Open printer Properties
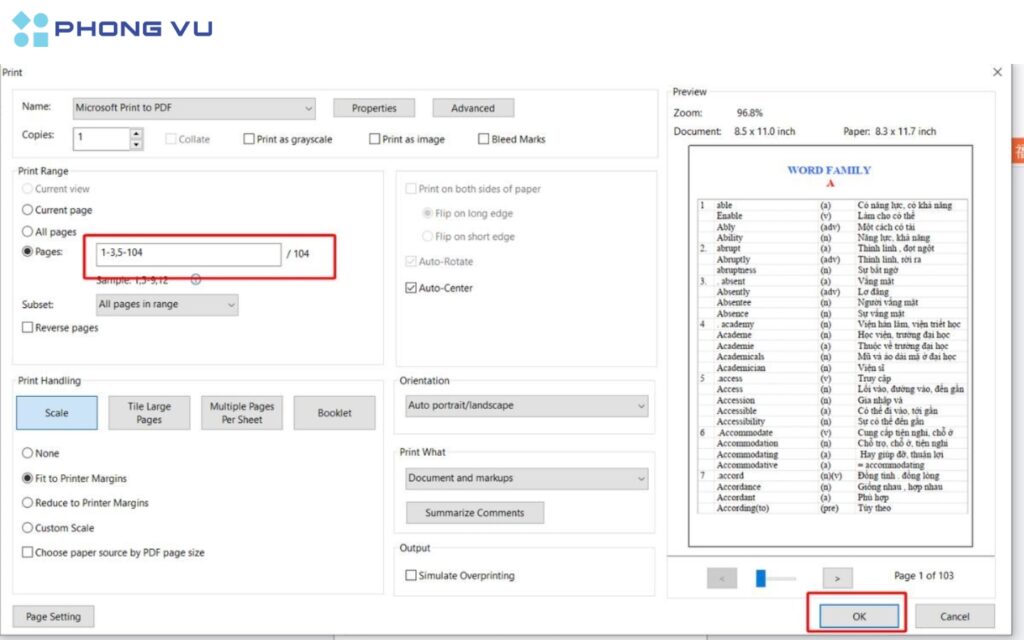Image resolution: width=1024 pixels, height=640 pixels. [373, 107]
